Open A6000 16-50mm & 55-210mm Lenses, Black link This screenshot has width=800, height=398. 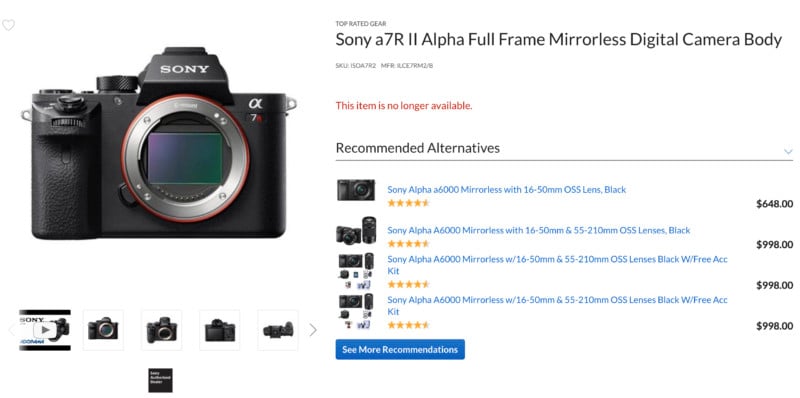[538, 230]
